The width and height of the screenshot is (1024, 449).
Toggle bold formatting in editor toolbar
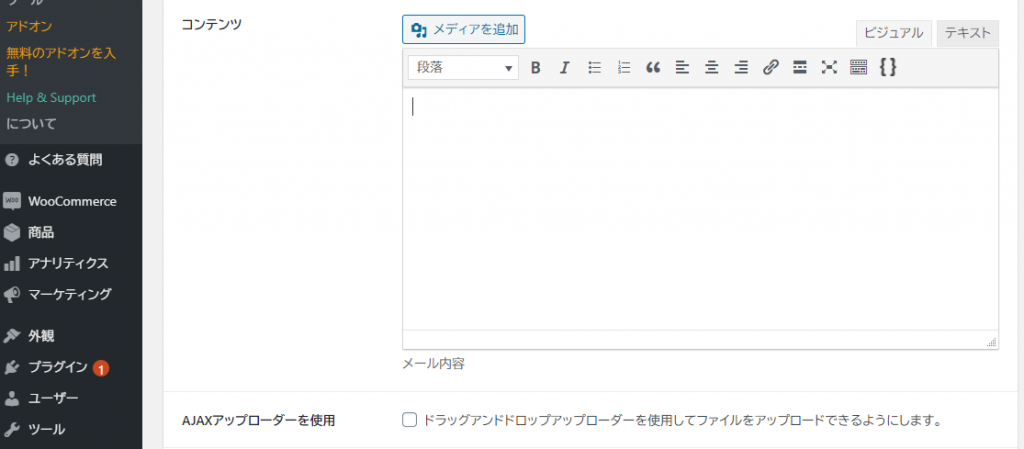coord(536,67)
